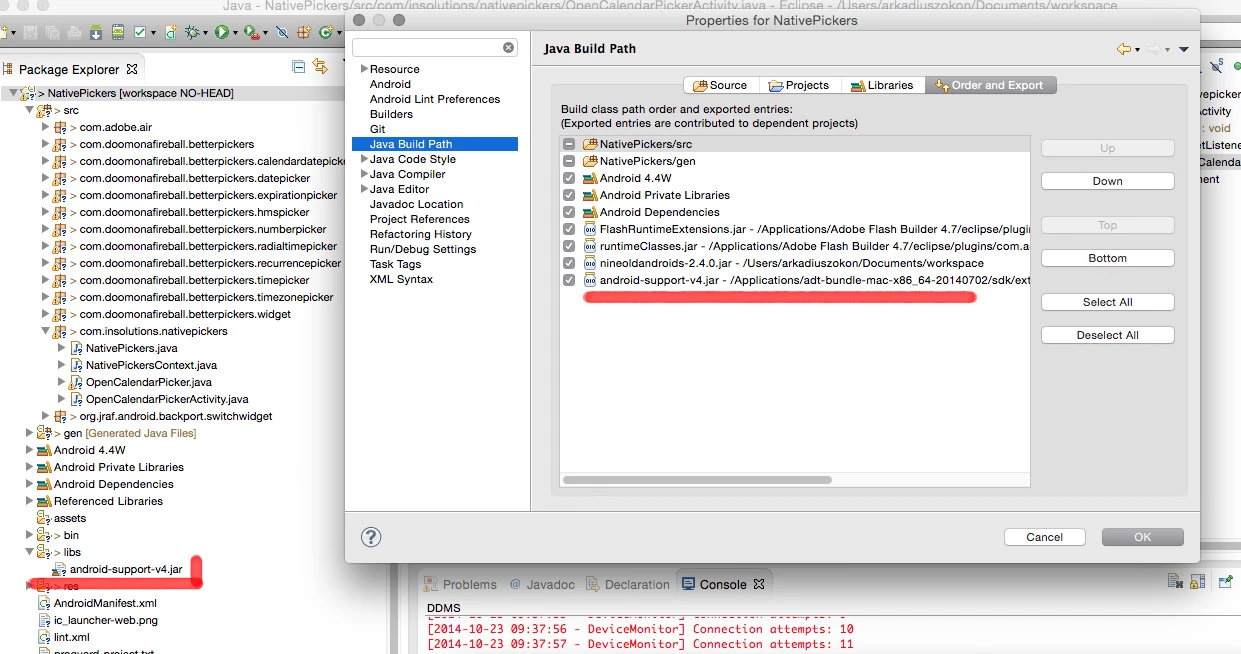1241x654 pixels.
Task: Toggle the NativePickers/gen export checkbox
Action: pyautogui.click(x=569, y=161)
